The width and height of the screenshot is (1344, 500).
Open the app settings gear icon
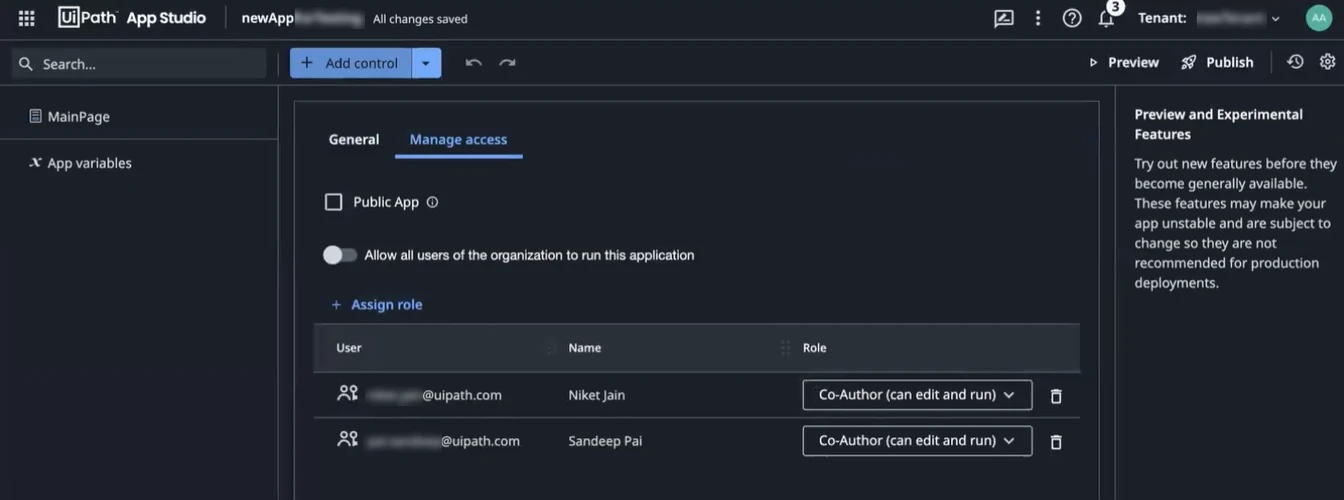point(1327,62)
